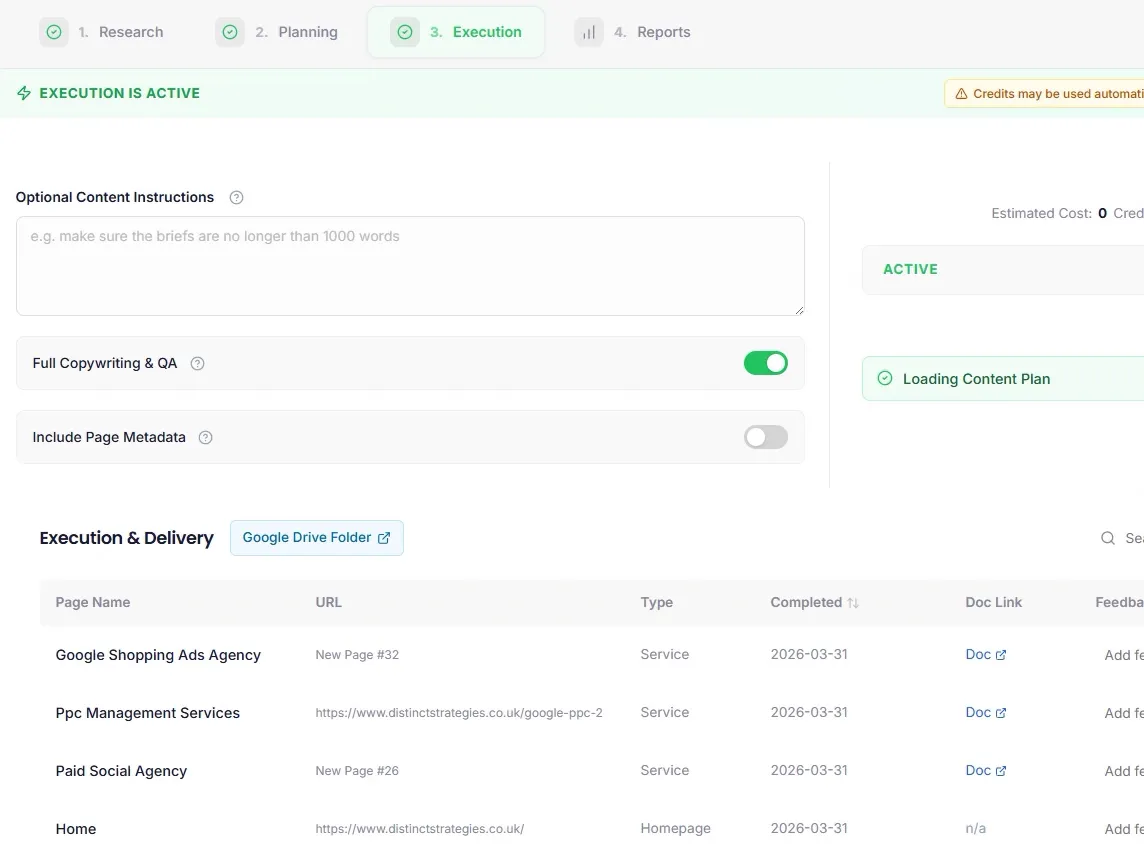This screenshot has height=856, width=1144.
Task: Click the bar chart icon on Reports step
Action: click(x=588, y=31)
